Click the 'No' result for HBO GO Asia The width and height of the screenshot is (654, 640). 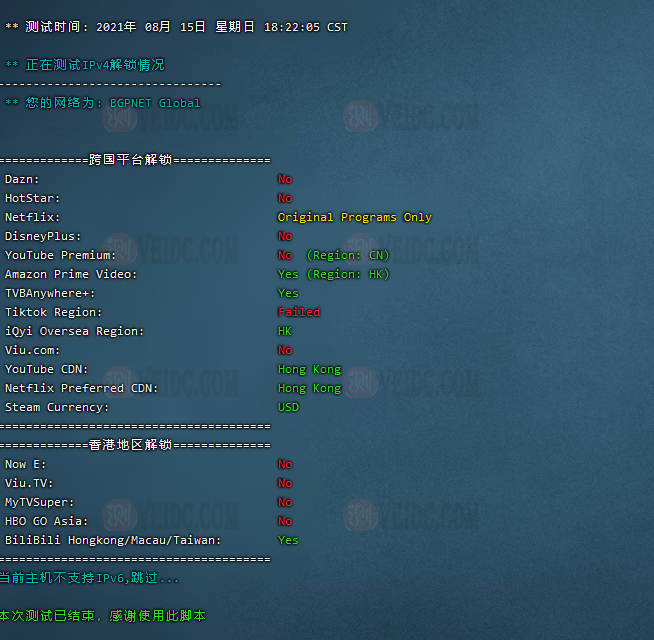coord(285,521)
